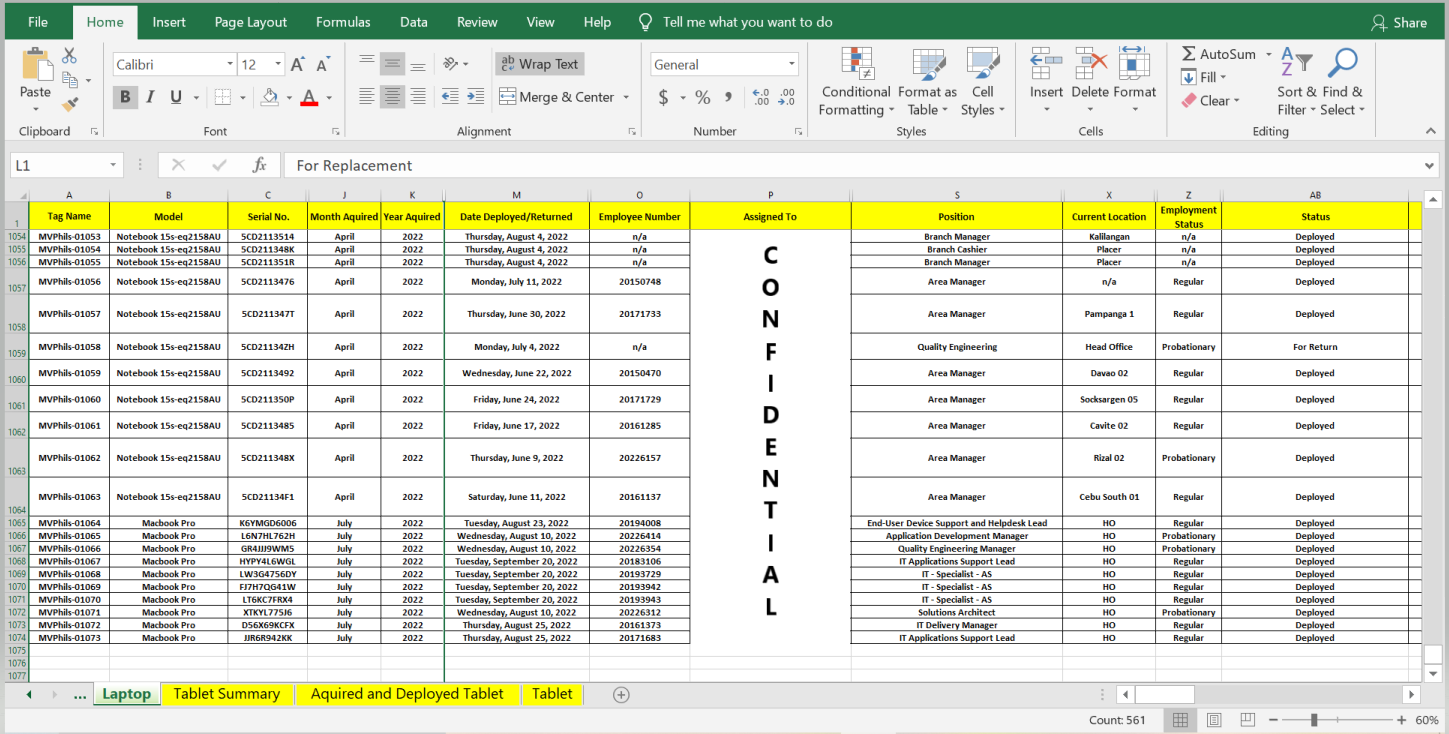Switch to the Page Layout ribbon tab
The image size is (1449, 734).
[x=251, y=22]
